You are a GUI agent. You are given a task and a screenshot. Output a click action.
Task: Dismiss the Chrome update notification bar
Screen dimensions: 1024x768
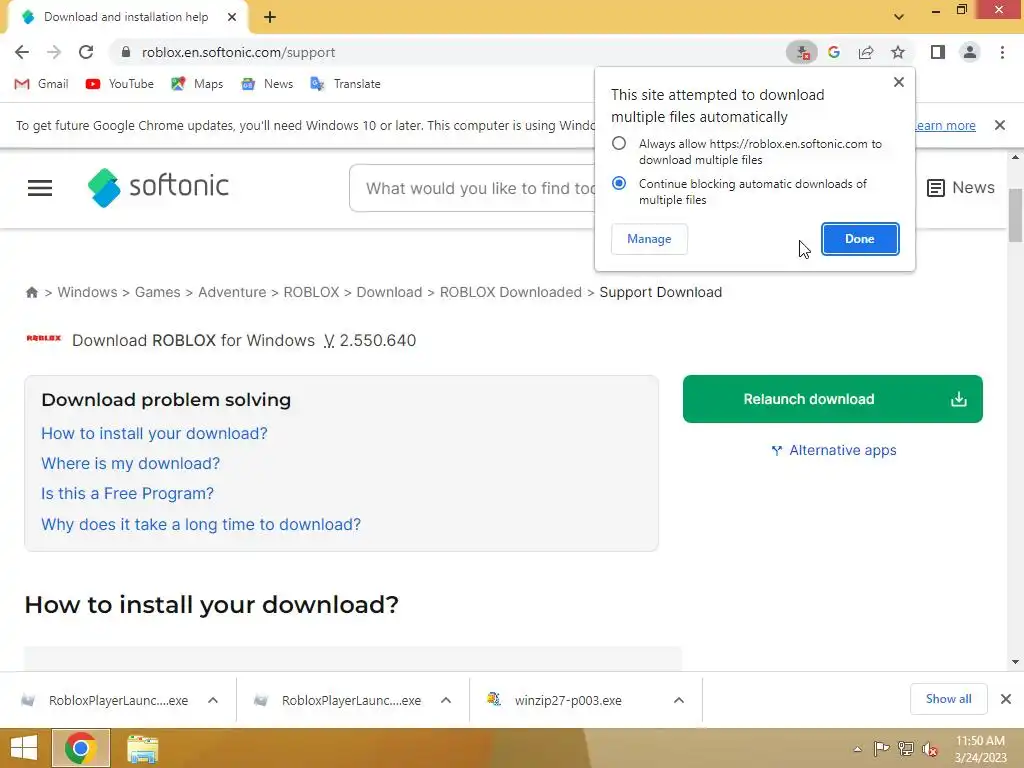point(1000,125)
